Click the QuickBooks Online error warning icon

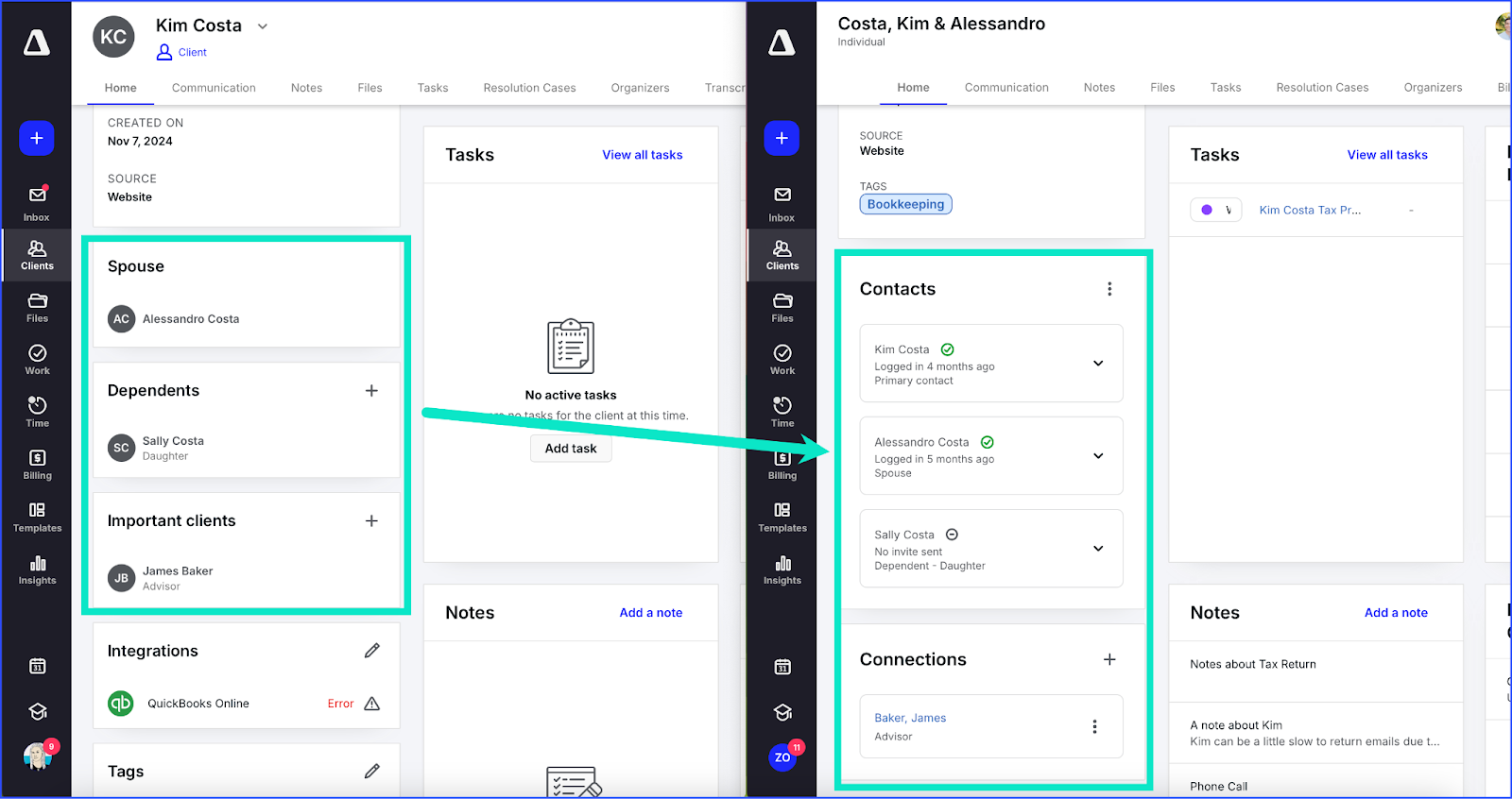click(371, 704)
